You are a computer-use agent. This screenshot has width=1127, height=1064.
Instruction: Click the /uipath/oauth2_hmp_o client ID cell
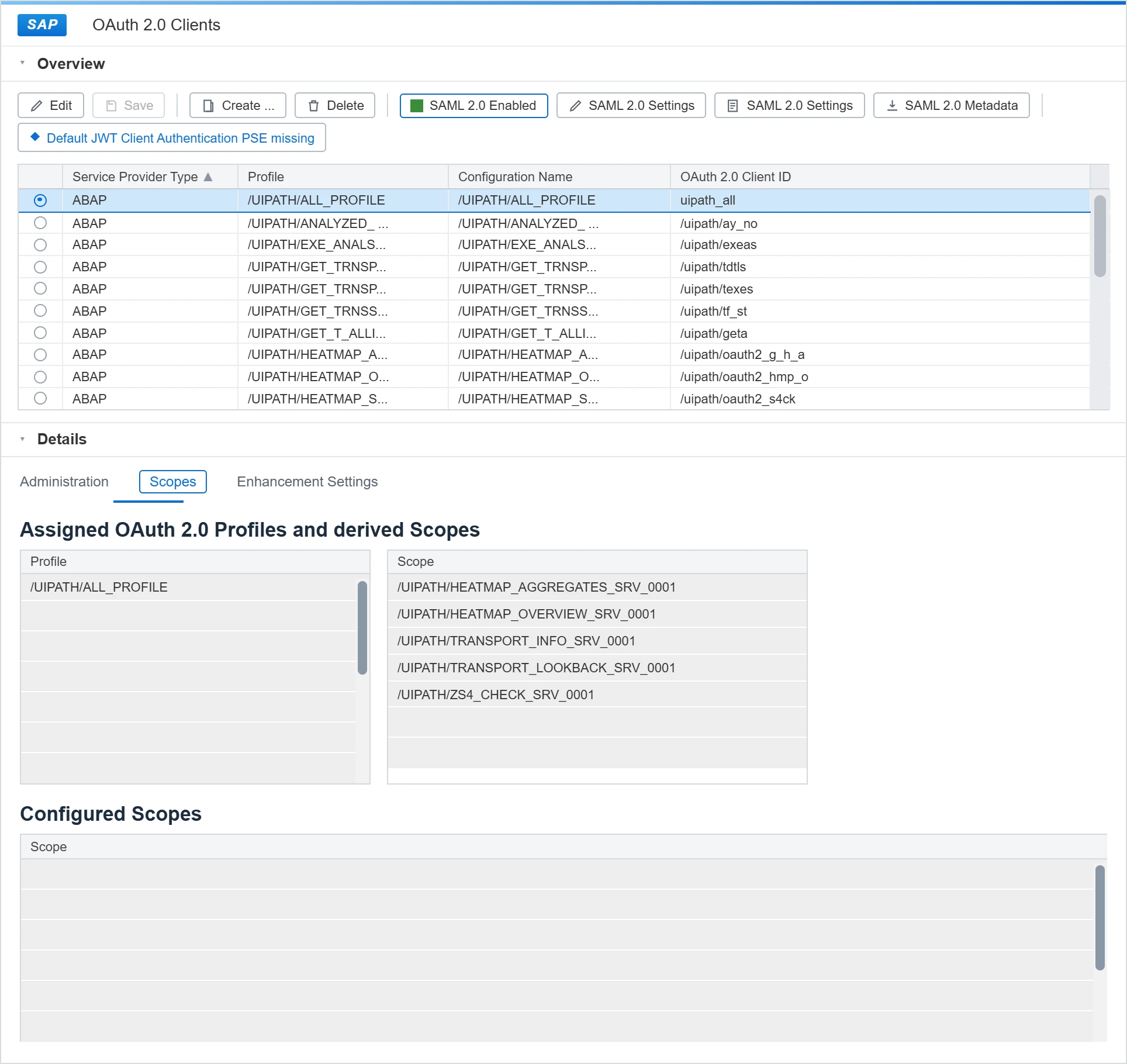point(880,376)
